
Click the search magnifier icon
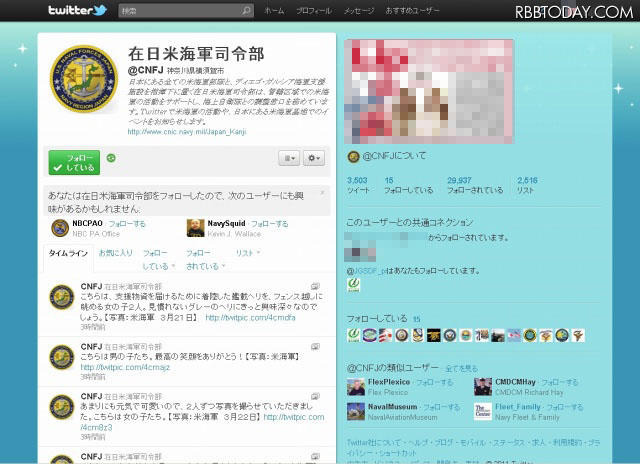(246, 11)
